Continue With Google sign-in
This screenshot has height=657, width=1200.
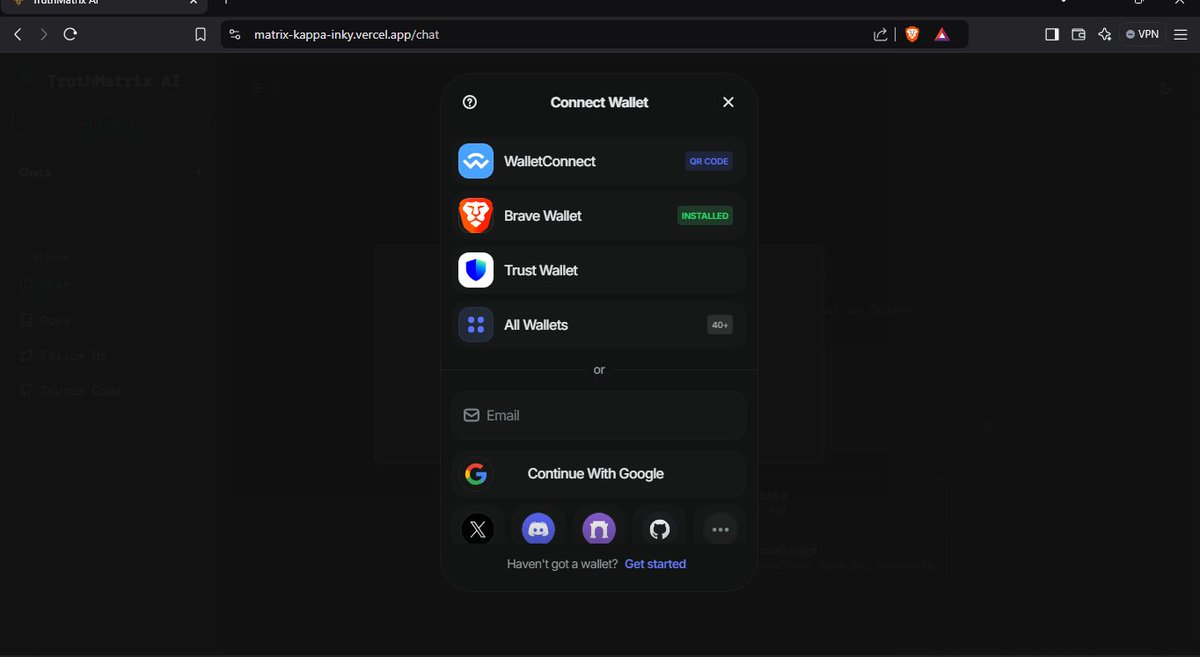coord(599,474)
